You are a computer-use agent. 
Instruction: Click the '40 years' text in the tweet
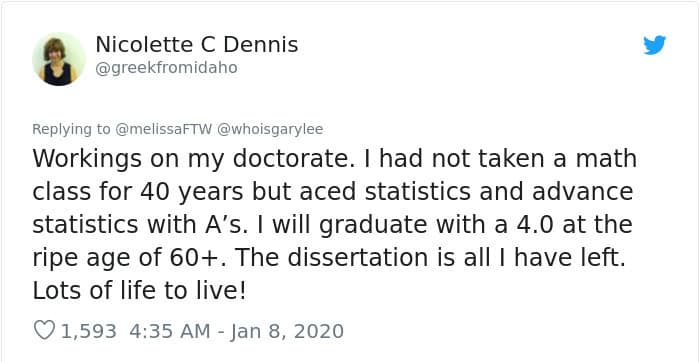tap(192, 192)
